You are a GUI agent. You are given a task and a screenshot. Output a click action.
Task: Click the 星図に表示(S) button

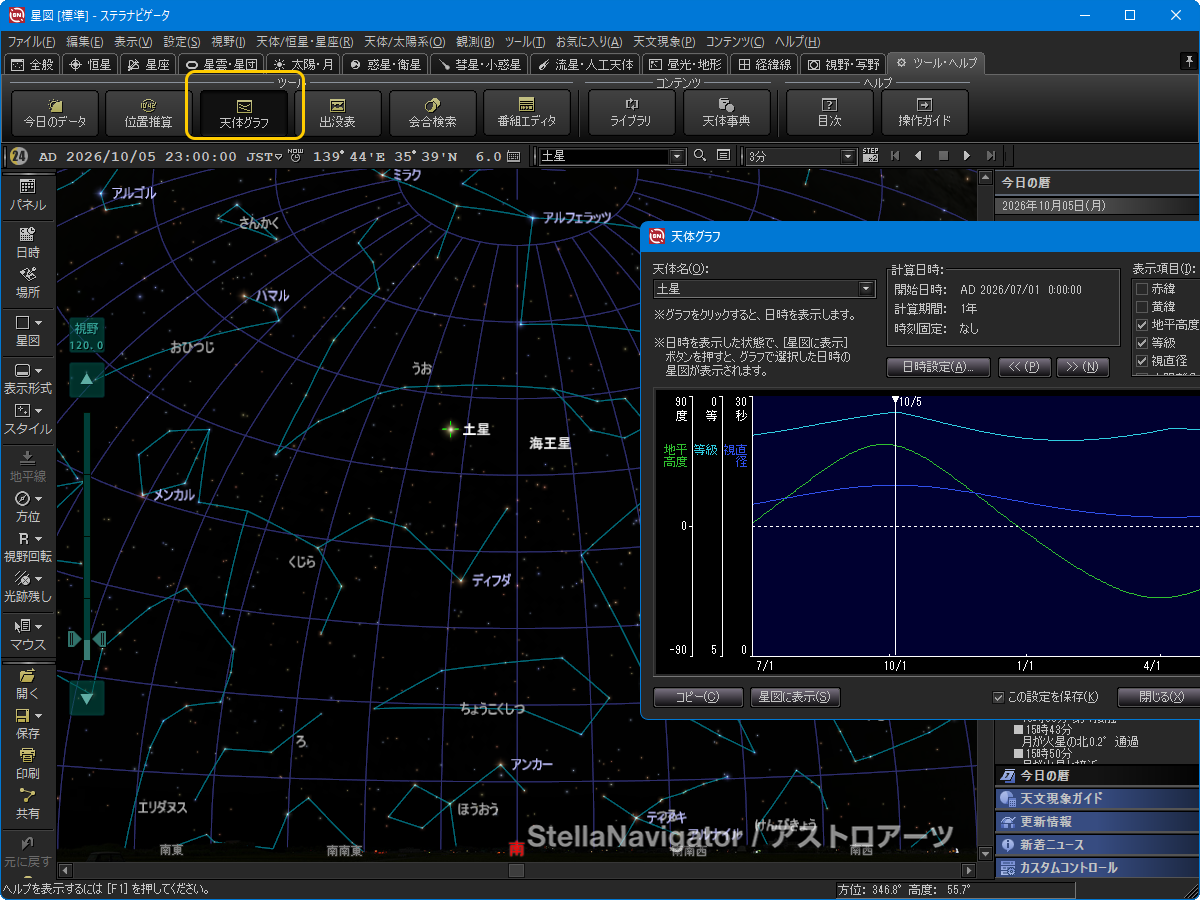(x=795, y=697)
